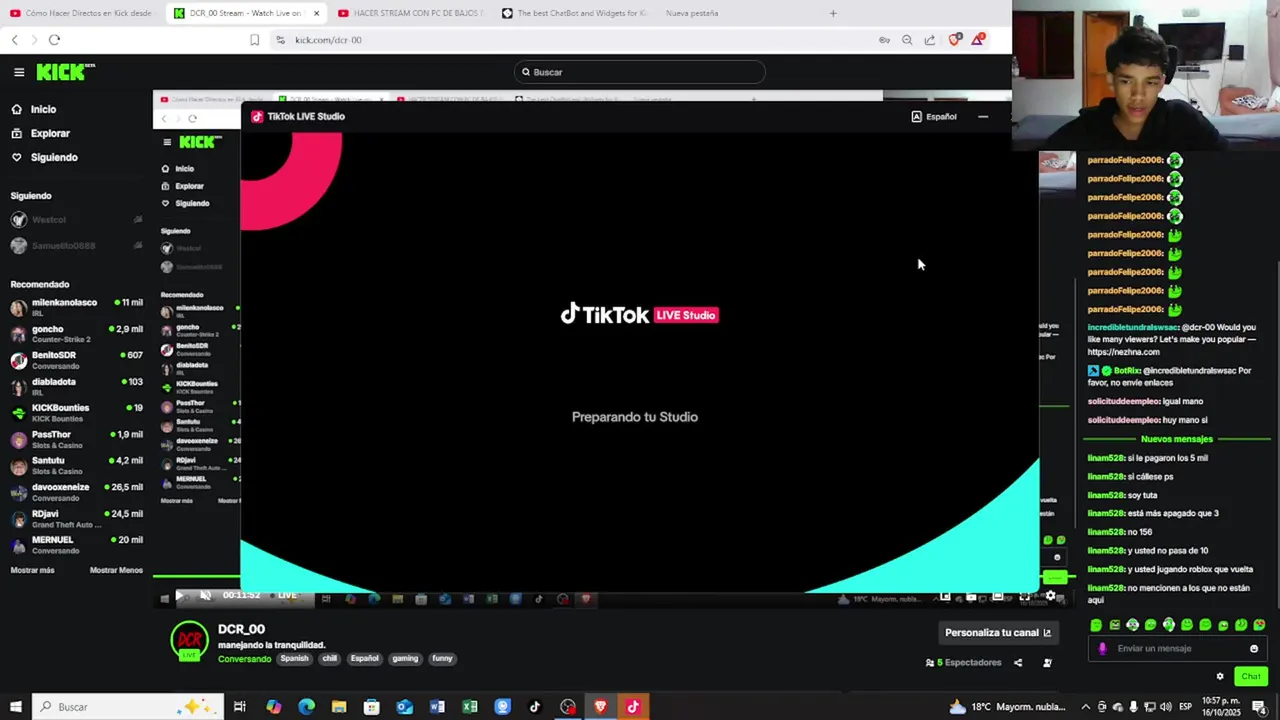Expand list with Mostrar más
The image size is (1280, 720).
(32, 570)
